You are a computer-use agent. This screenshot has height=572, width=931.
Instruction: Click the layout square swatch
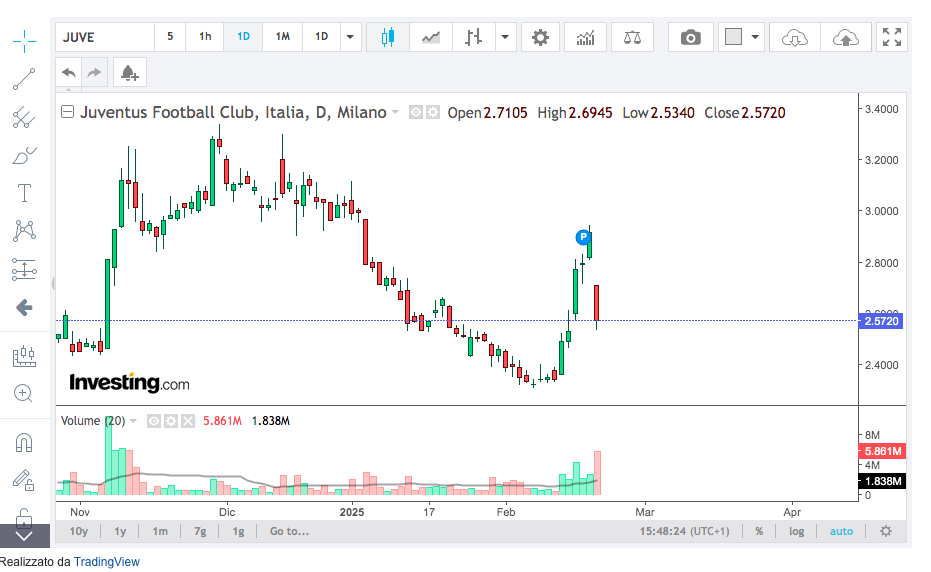click(x=733, y=37)
